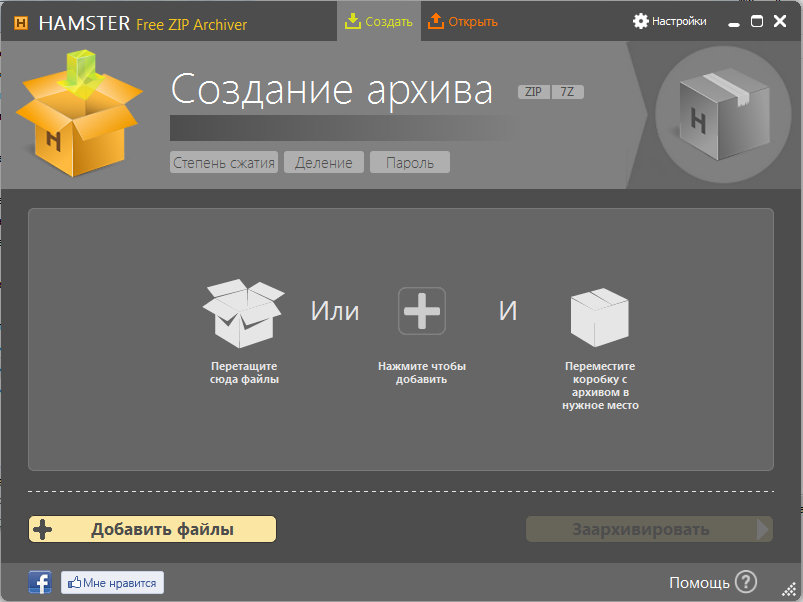The image size is (803, 602).
Task: Click the closed white box icon
Action: 599,315
